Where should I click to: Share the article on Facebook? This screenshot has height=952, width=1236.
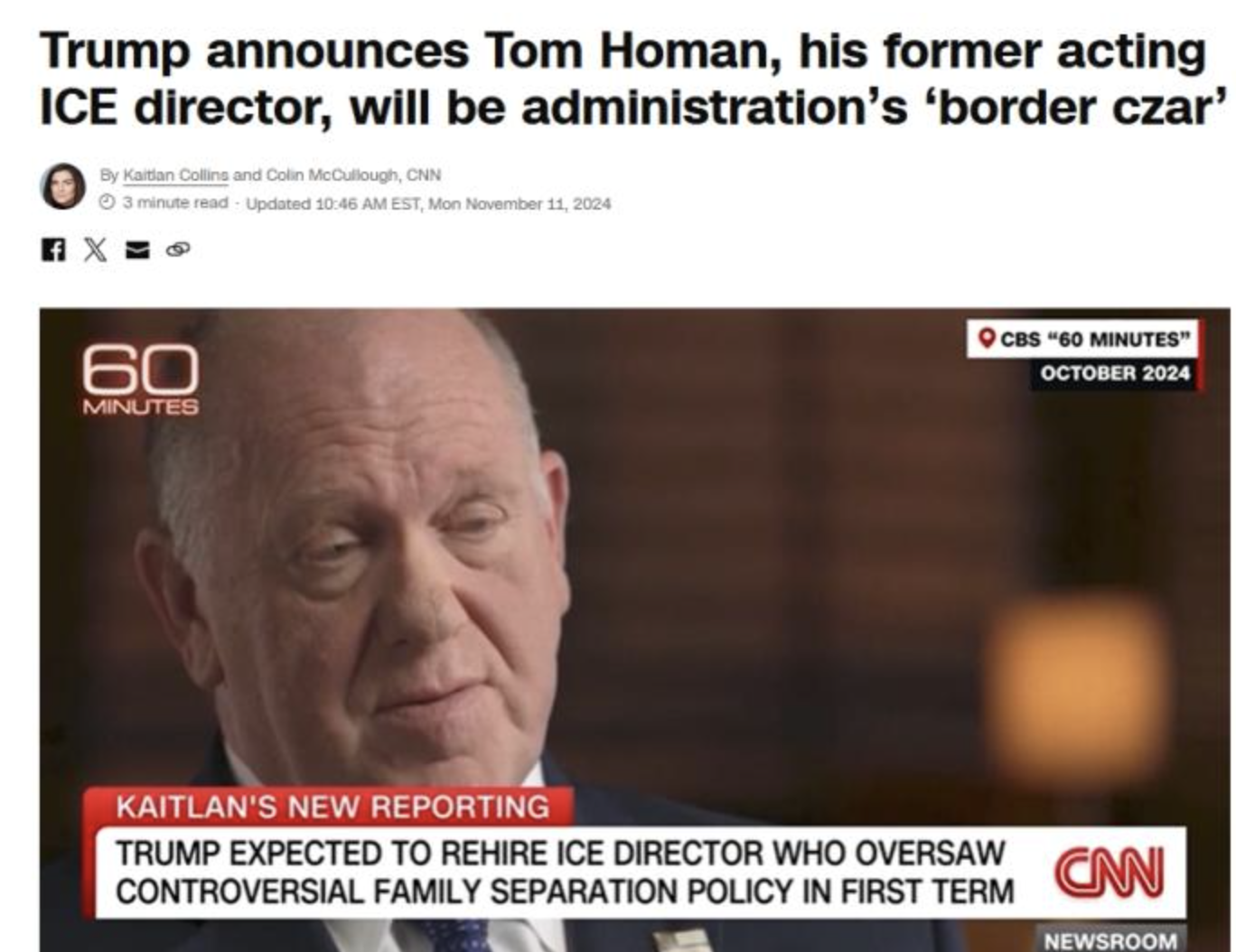(53, 250)
